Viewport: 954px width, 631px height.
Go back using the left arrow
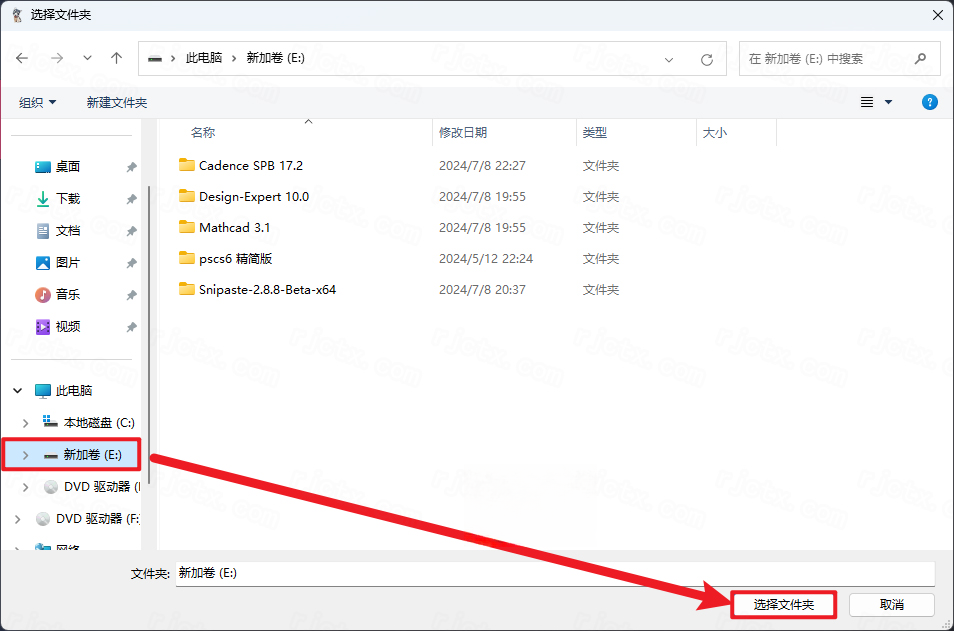(x=22, y=58)
